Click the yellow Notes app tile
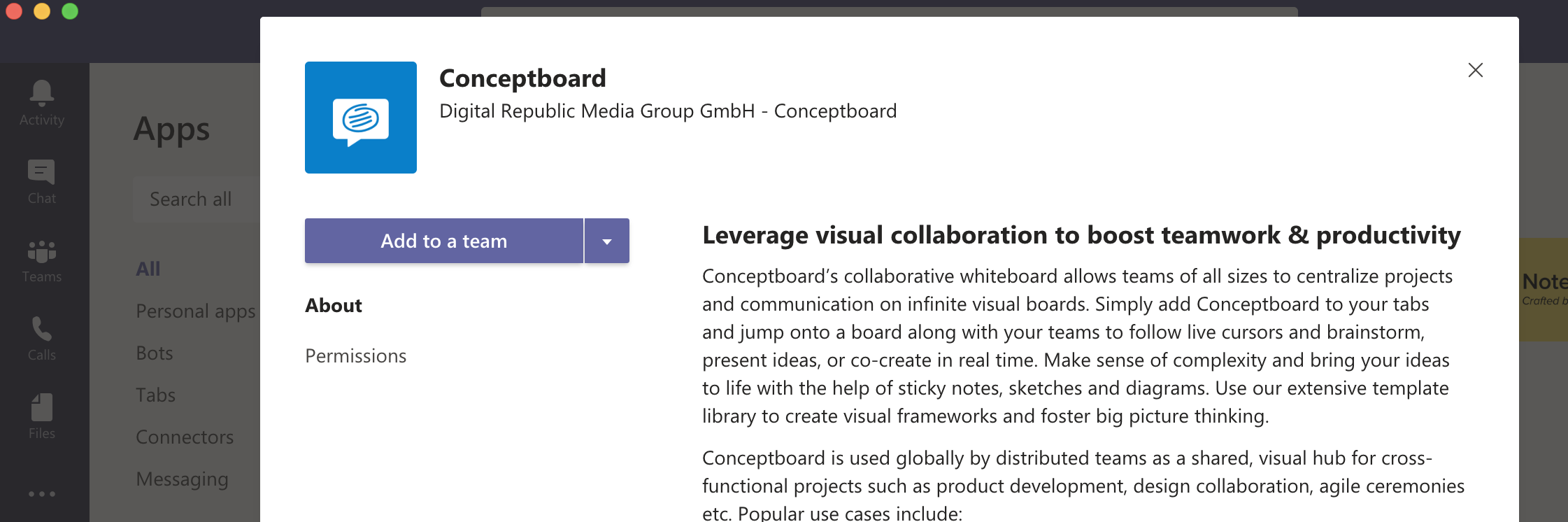The width and height of the screenshot is (1568, 522). (1544, 290)
